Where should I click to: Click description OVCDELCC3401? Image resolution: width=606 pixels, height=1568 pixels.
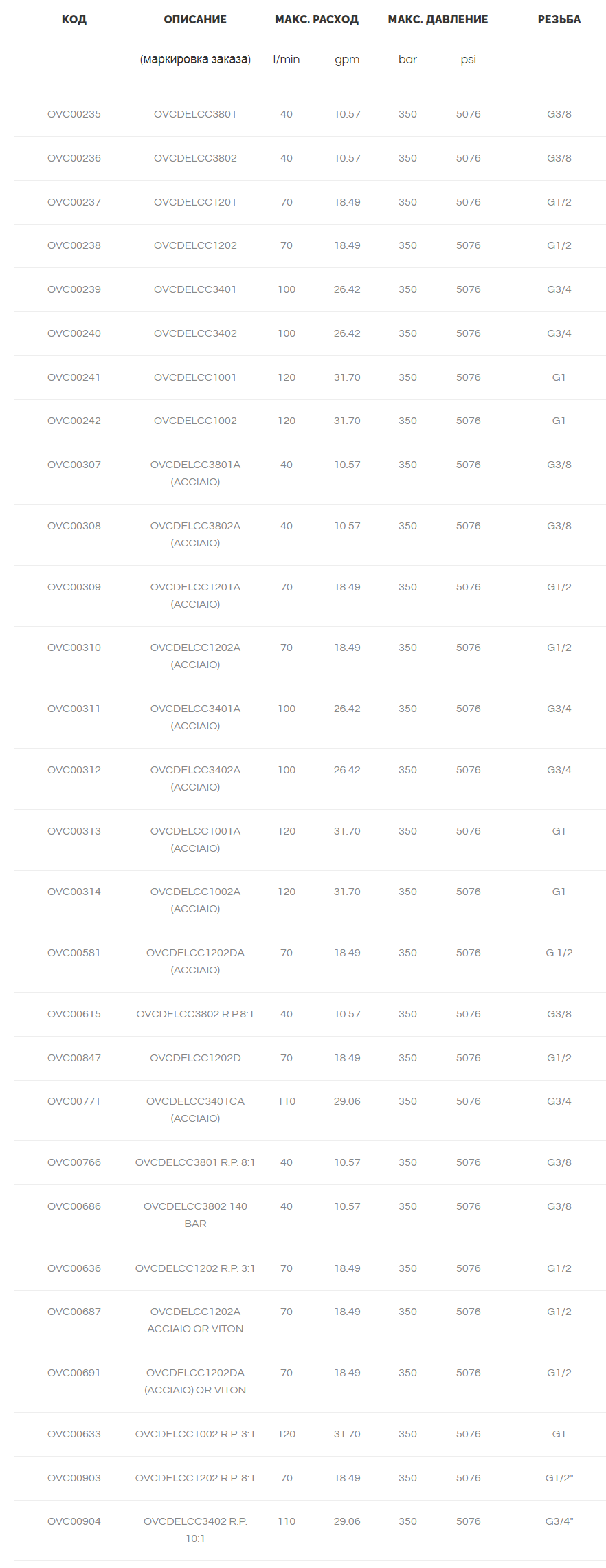point(195,289)
